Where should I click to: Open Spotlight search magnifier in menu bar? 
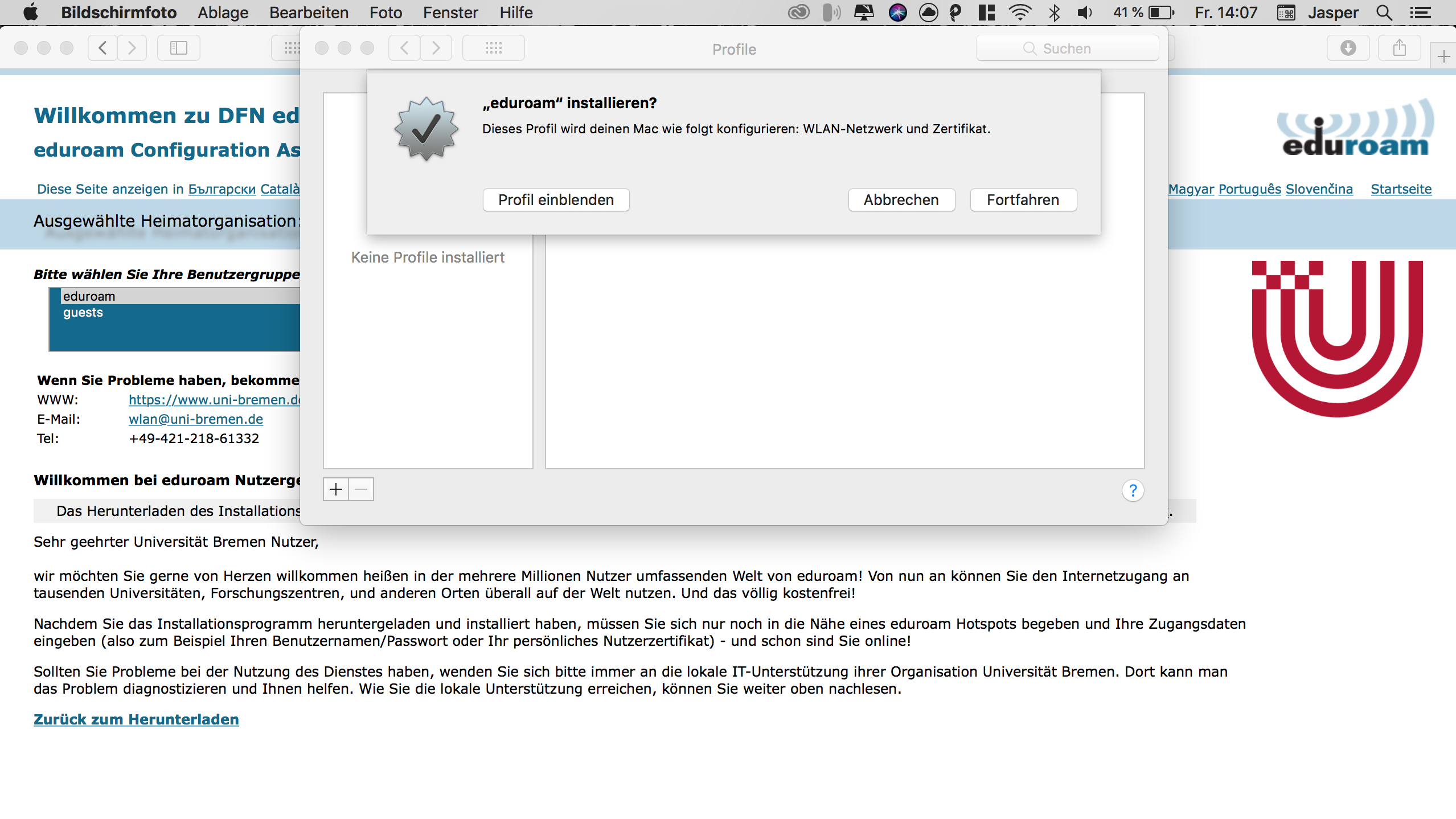pyautogui.click(x=1384, y=13)
